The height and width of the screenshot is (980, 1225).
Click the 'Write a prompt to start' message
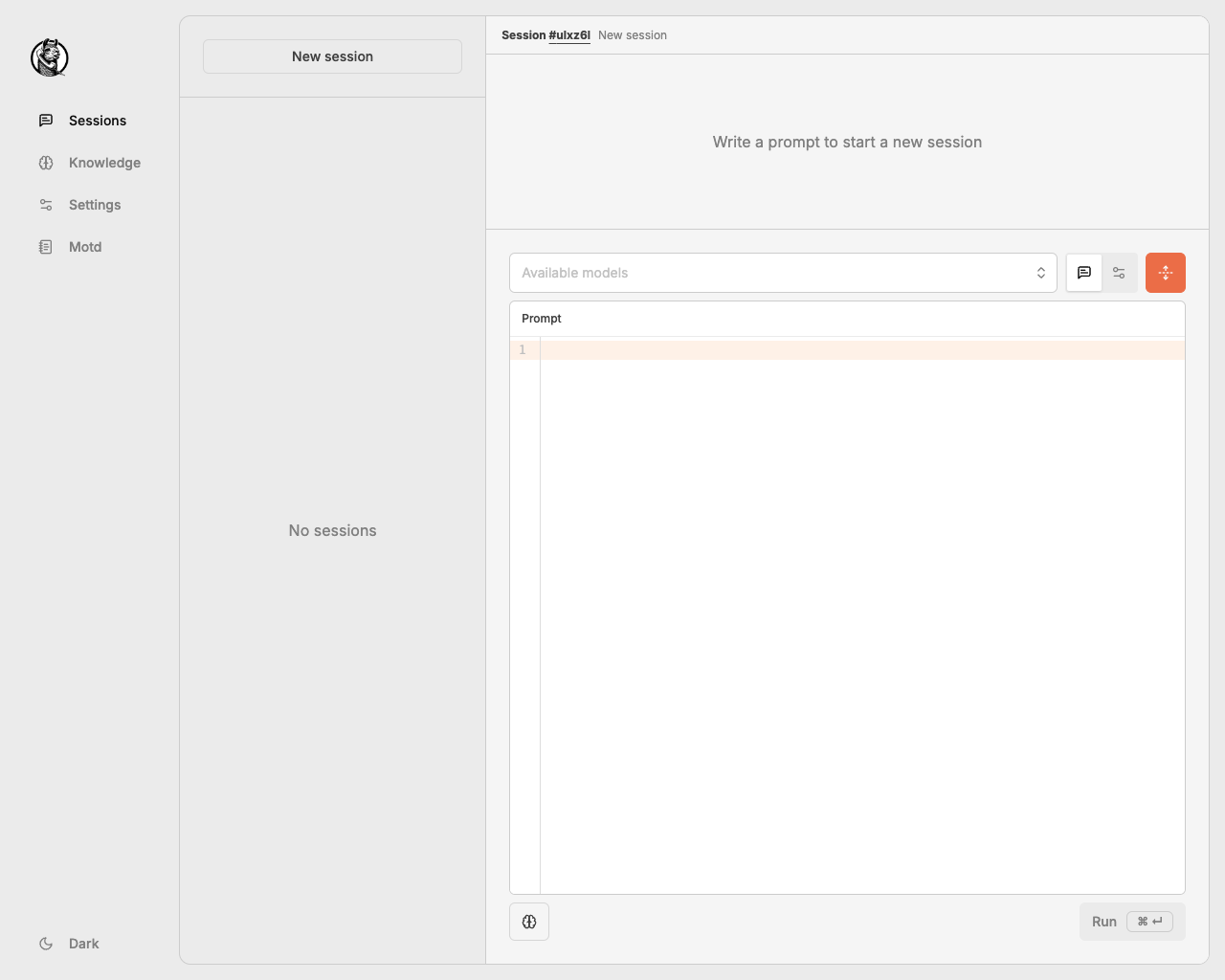pos(847,142)
